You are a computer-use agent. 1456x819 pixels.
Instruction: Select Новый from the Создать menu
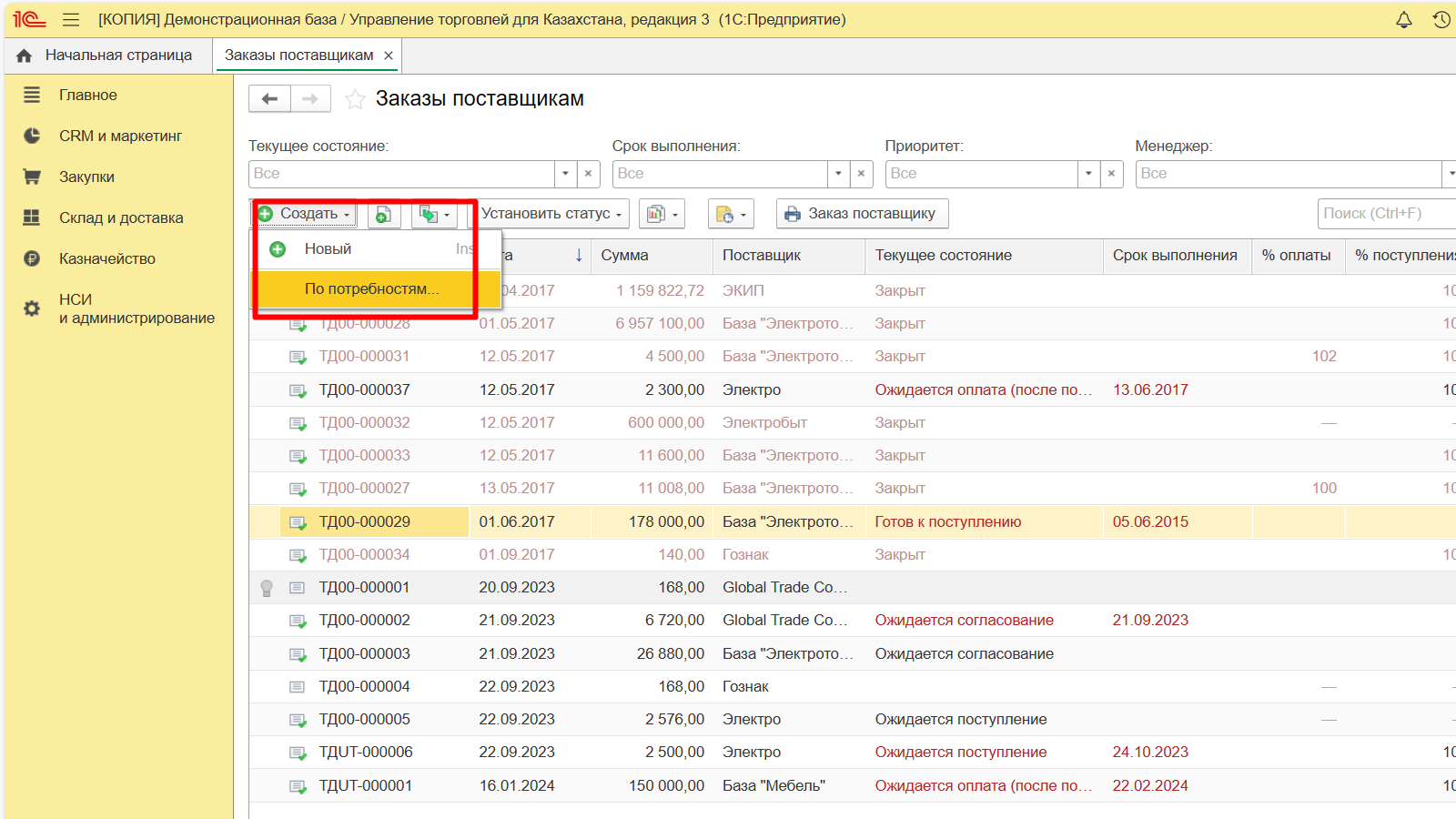(328, 248)
